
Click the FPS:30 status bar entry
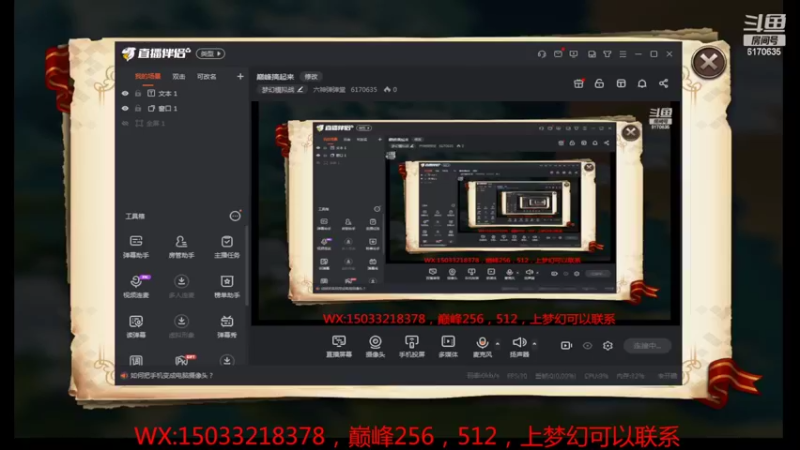517,376
